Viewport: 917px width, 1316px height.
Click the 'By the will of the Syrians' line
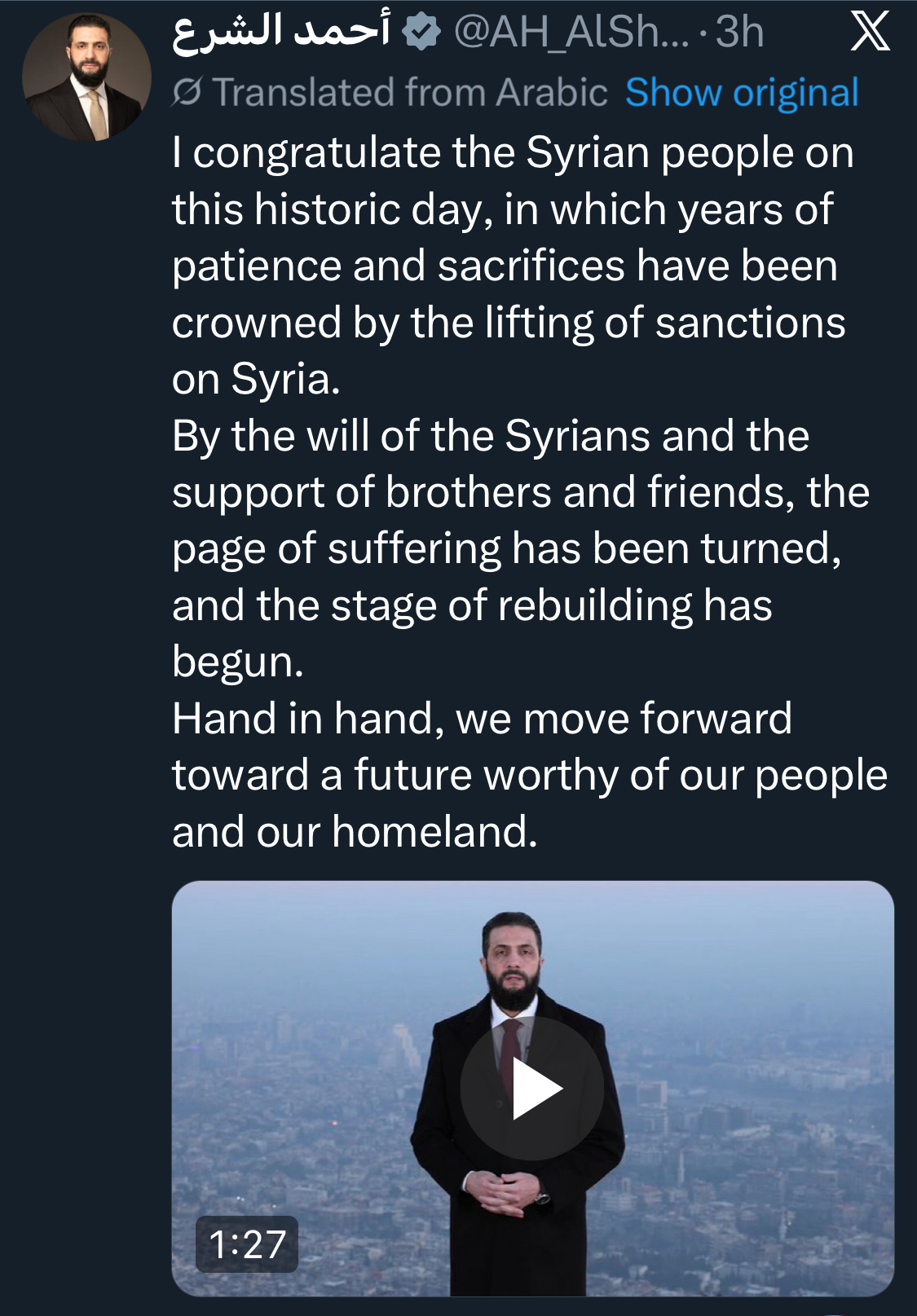(490, 435)
